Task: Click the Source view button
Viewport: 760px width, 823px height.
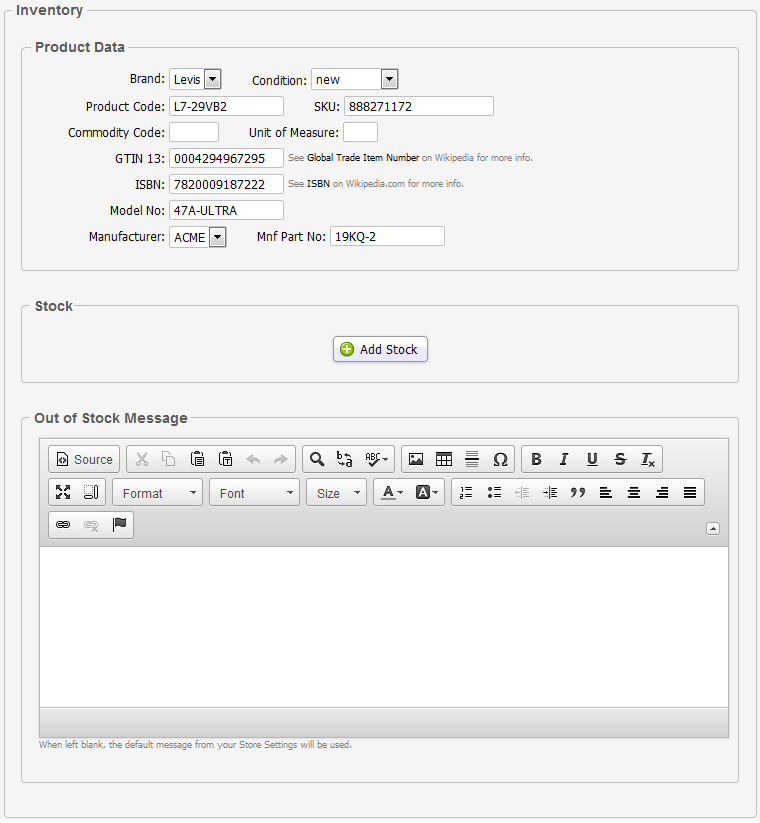Action: pos(84,460)
